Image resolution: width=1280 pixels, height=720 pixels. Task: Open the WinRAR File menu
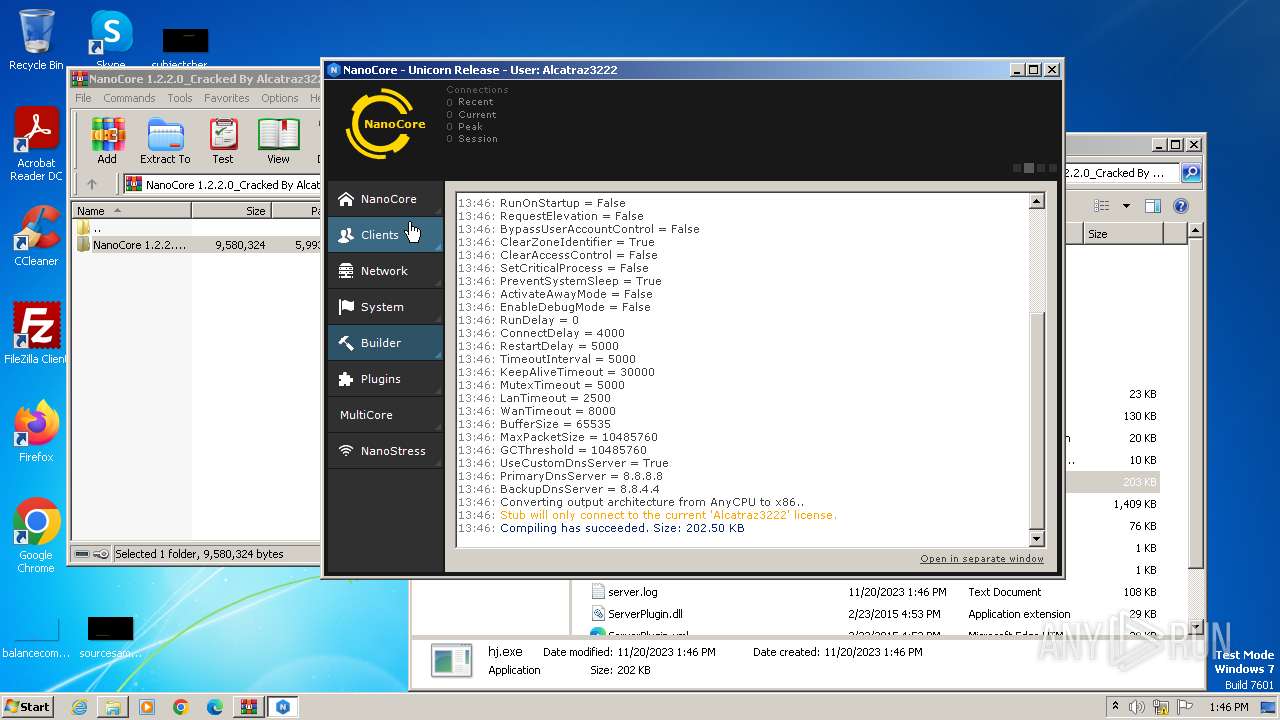[x=83, y=98]
